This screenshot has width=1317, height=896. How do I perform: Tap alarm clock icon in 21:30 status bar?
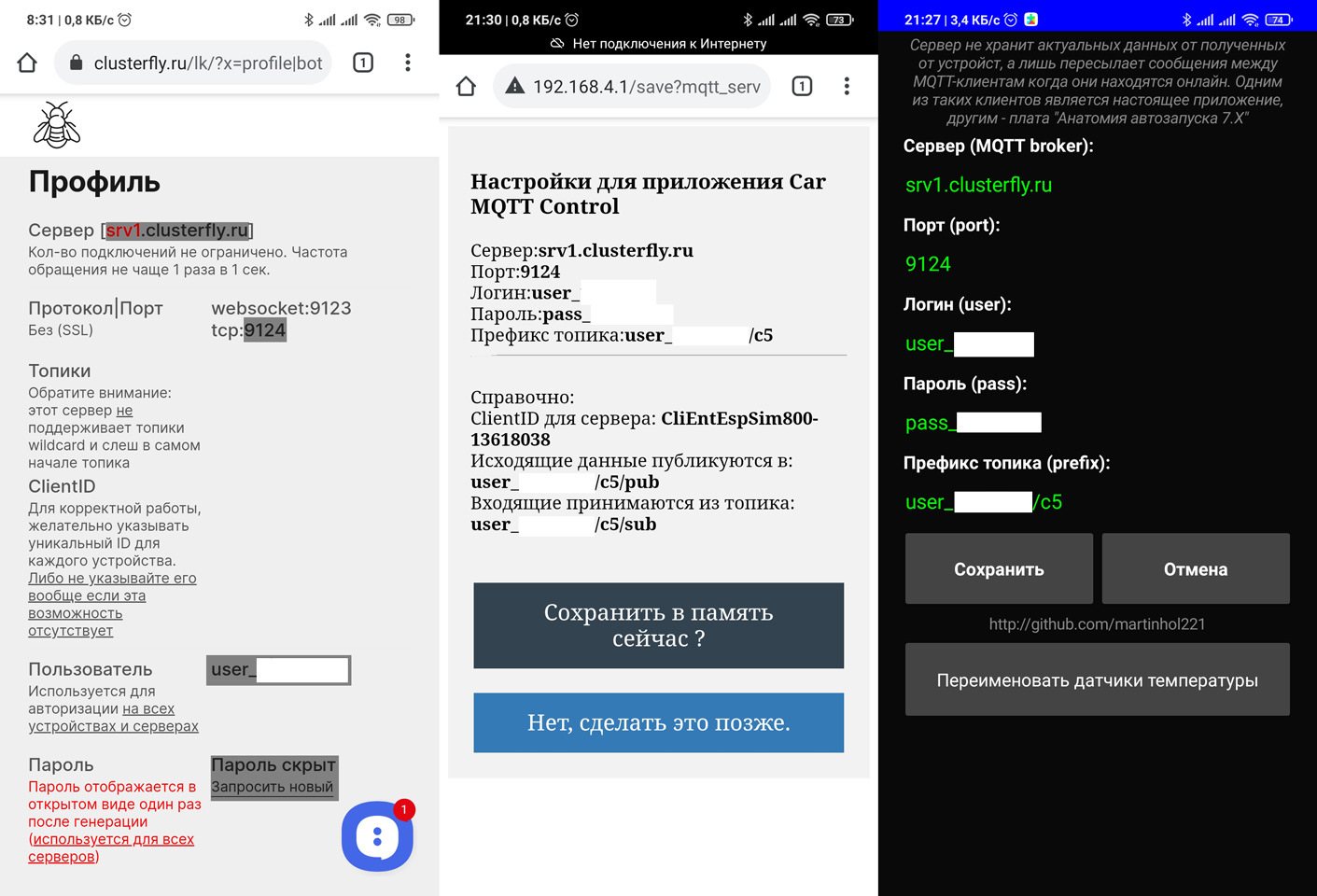(572, 20)
